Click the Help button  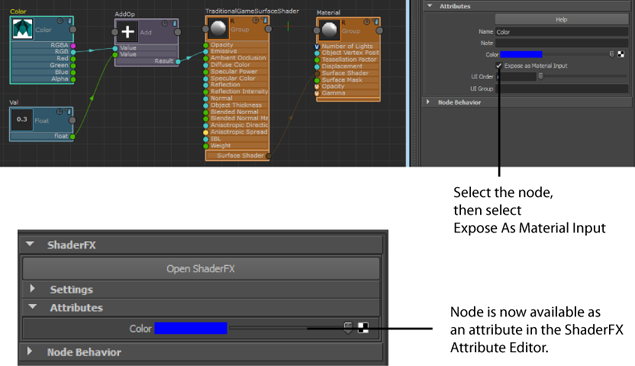561,19
